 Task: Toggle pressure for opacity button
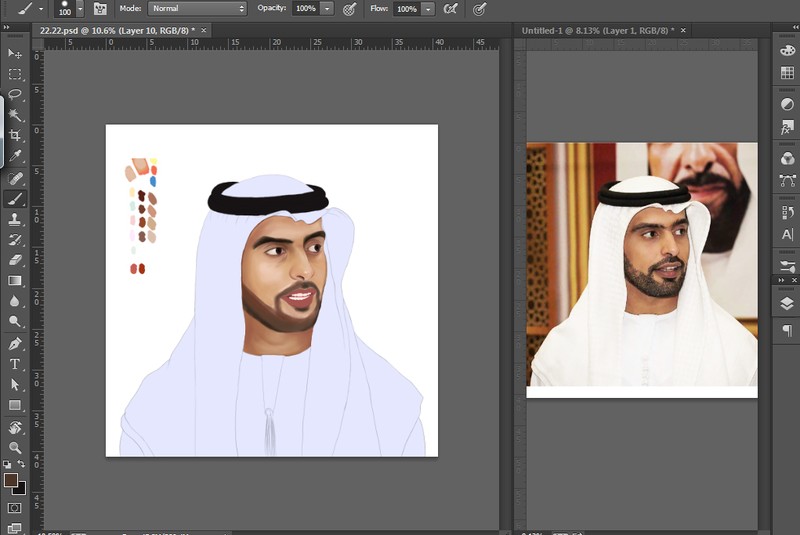coord(349,9)
